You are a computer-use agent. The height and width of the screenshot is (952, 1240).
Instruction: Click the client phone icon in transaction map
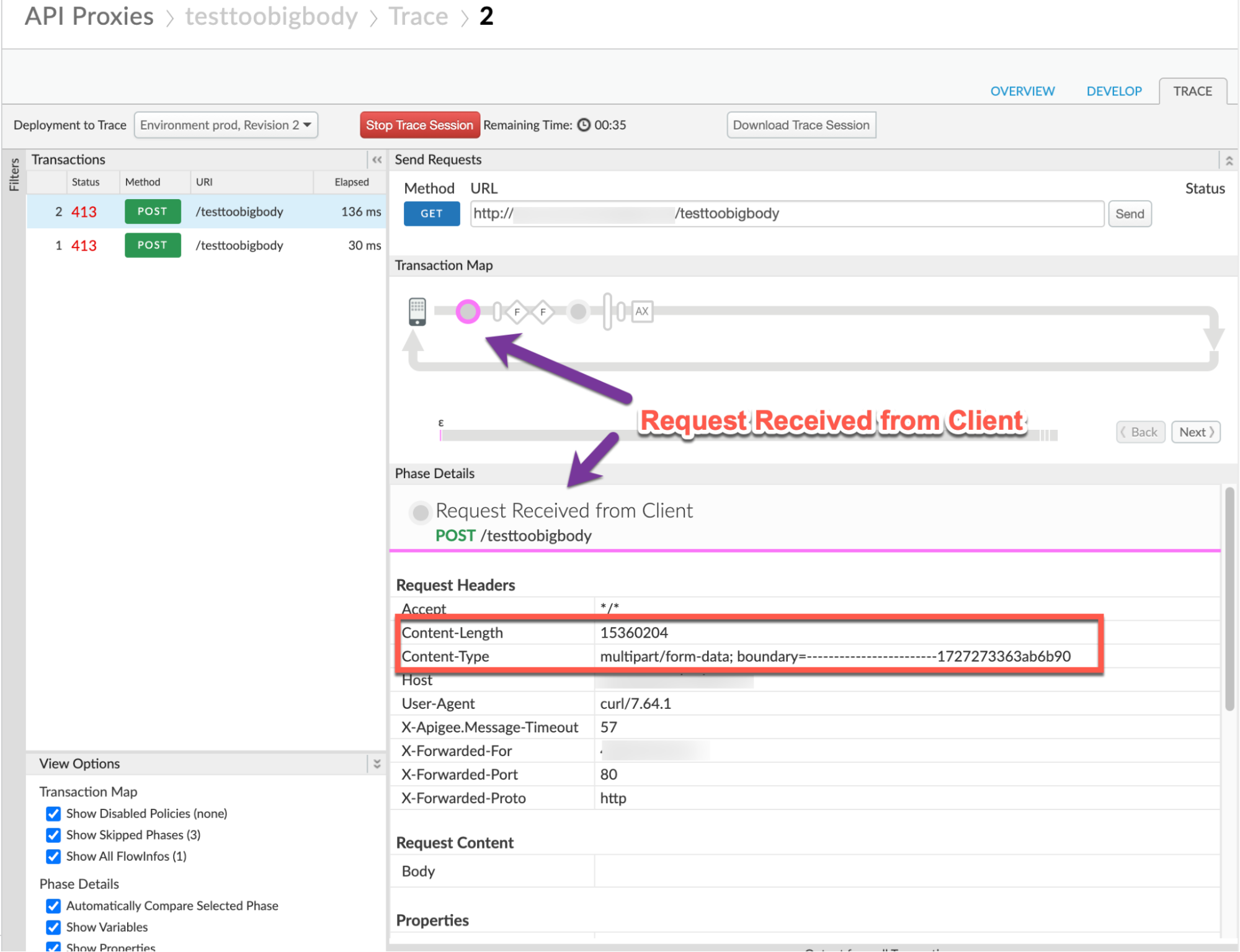pyautogui.click(x=417, y=311)
